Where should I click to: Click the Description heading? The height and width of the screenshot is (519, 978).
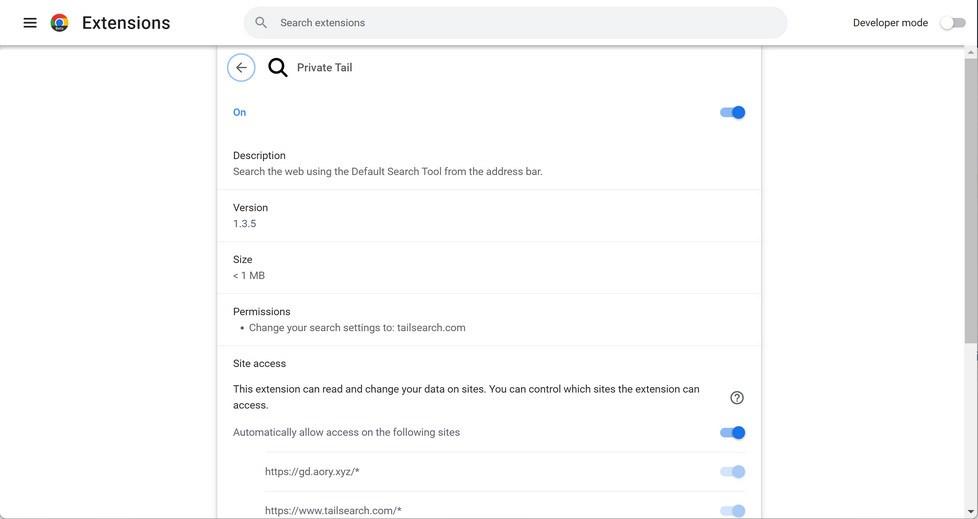(259, 155)
